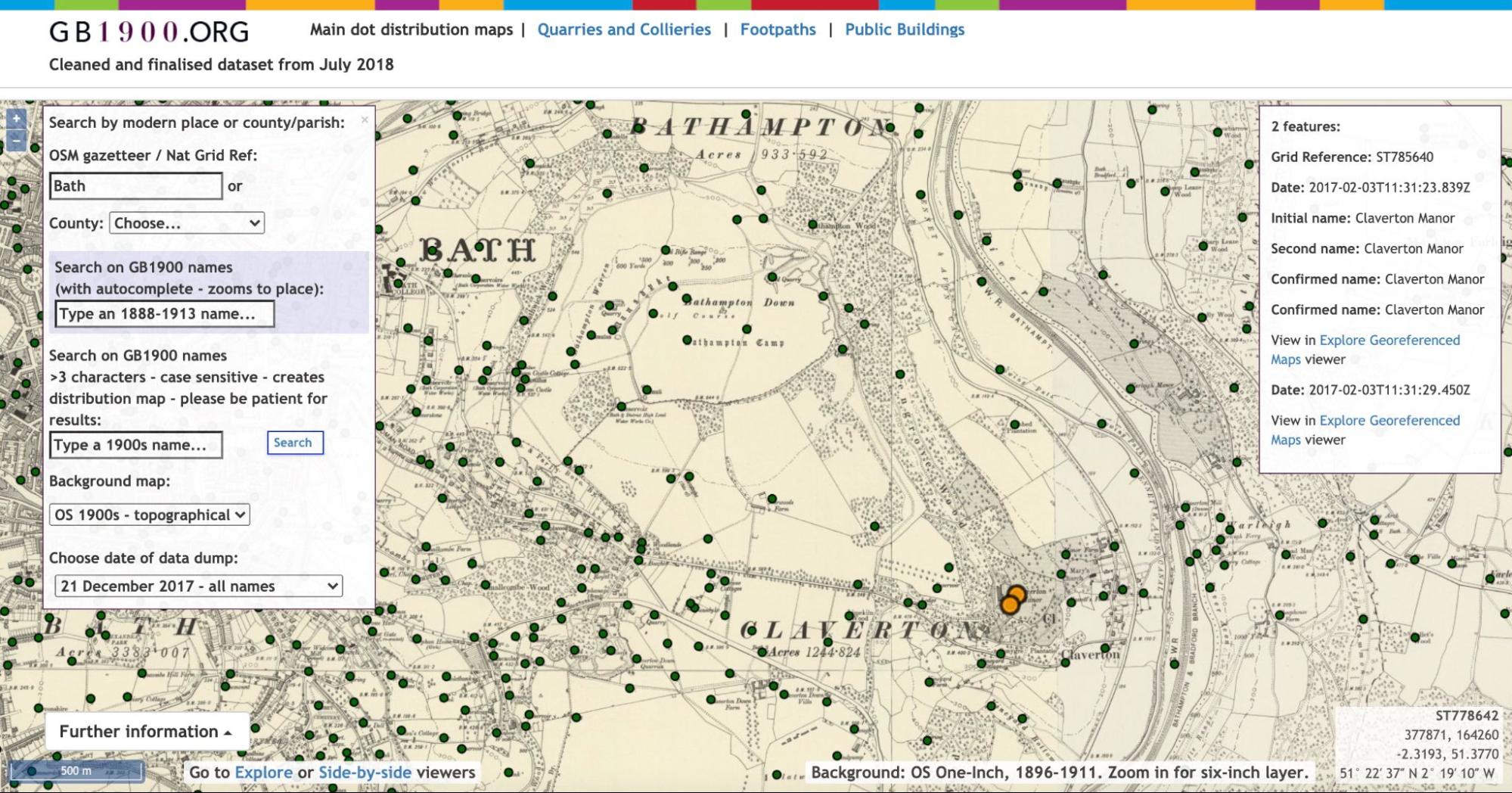Screen dimensions: 1512x793
Task: Collapse the Further information panel
Action: coord(148,731)
